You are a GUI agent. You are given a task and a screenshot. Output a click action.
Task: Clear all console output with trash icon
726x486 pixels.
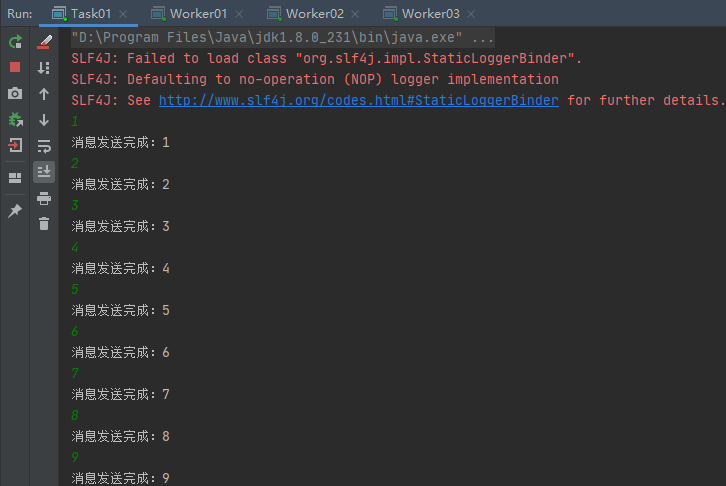(44, 224)
